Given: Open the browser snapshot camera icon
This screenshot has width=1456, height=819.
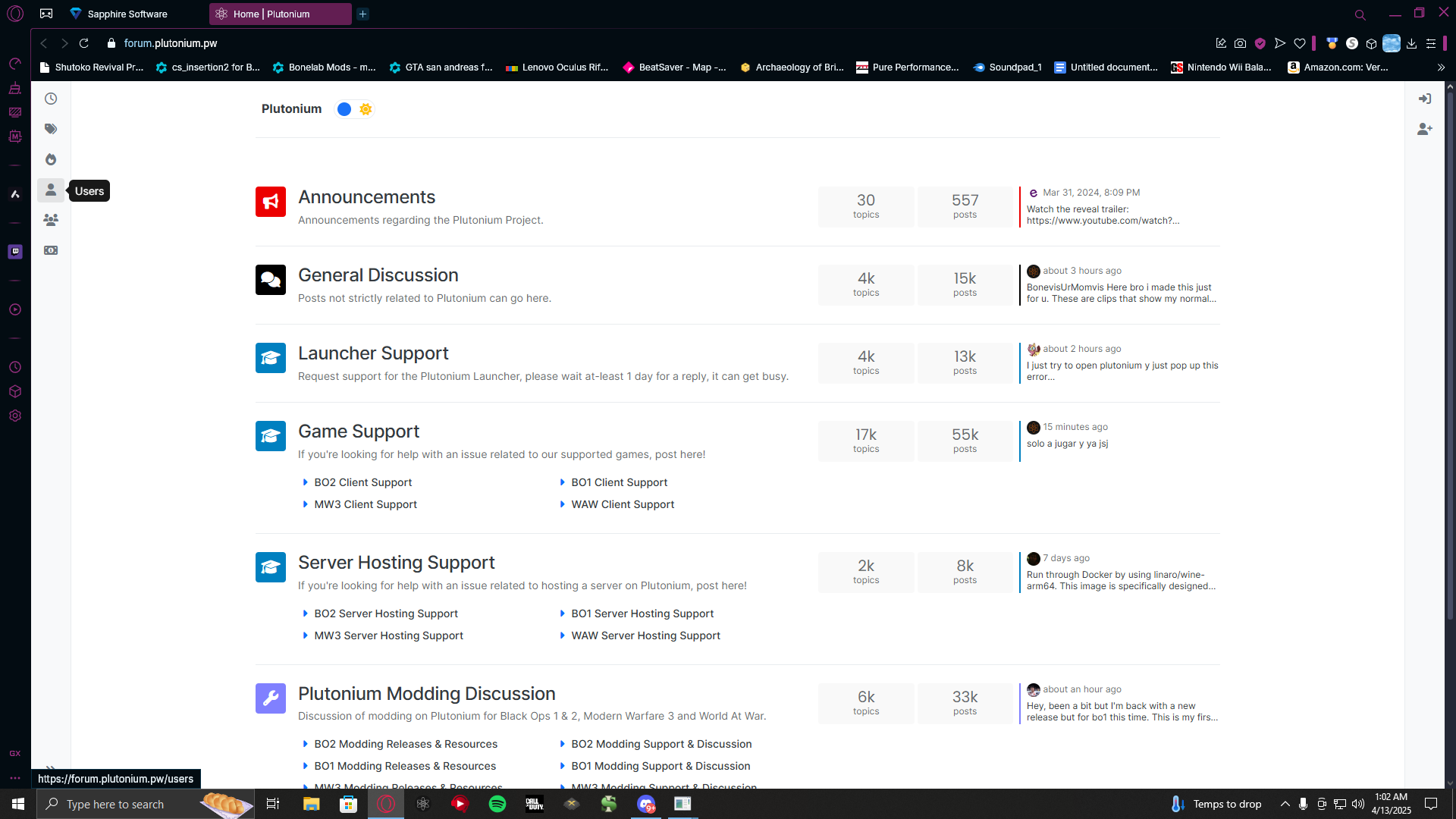Looking at the screenshot, I should [x=1240, y=43].
